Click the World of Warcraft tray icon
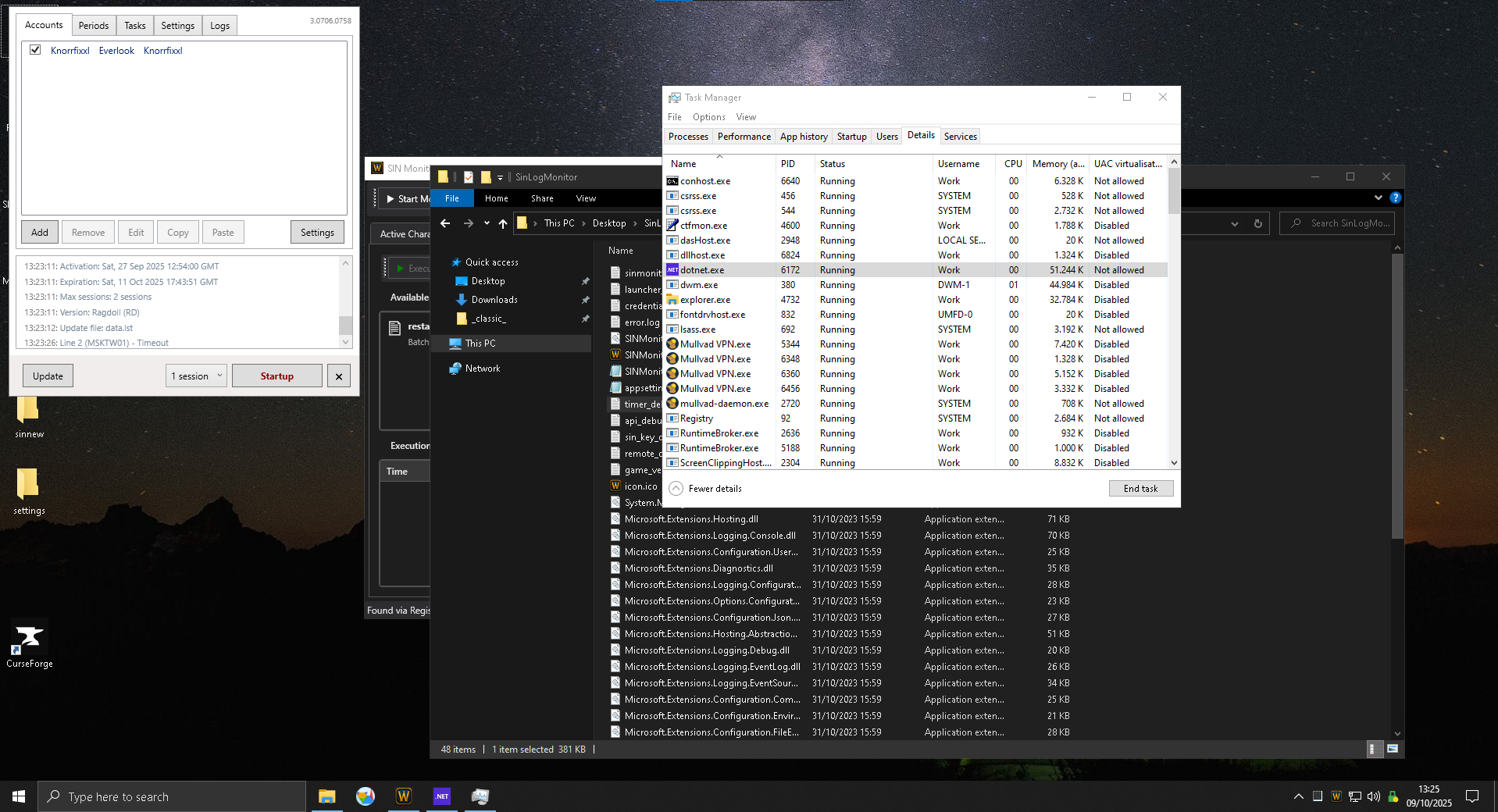The height and width of the screenshot is (812, 1498). tap(1336, 796)
